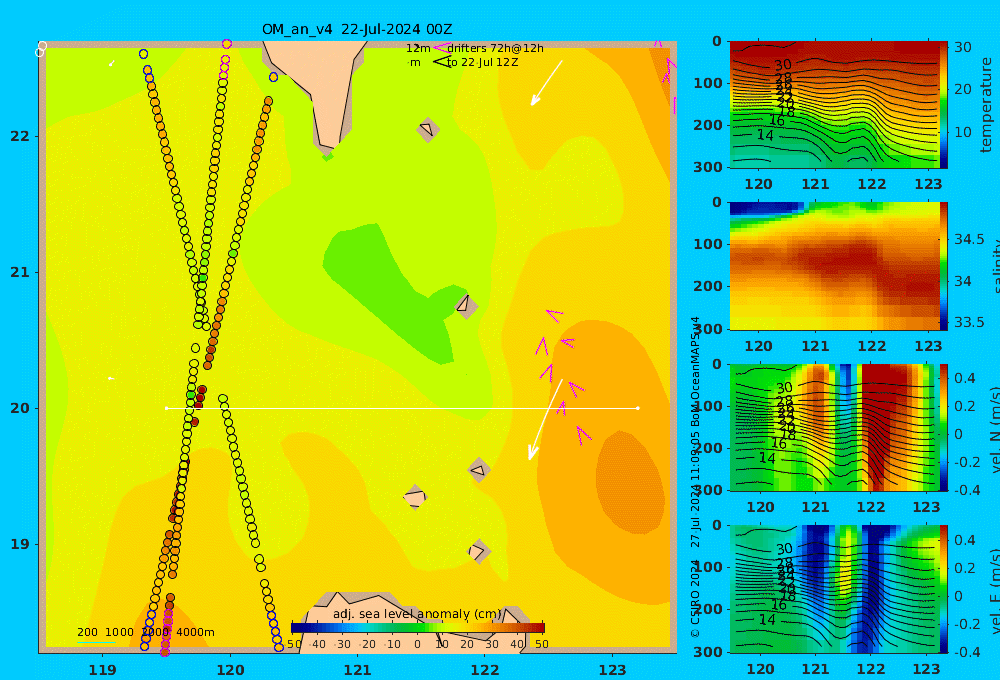The width and height of the screenshot is (1000, 680).
Task: Click the white horizontal section line at latitude 20
Action: pyautogui.click(x=402, y=408)
